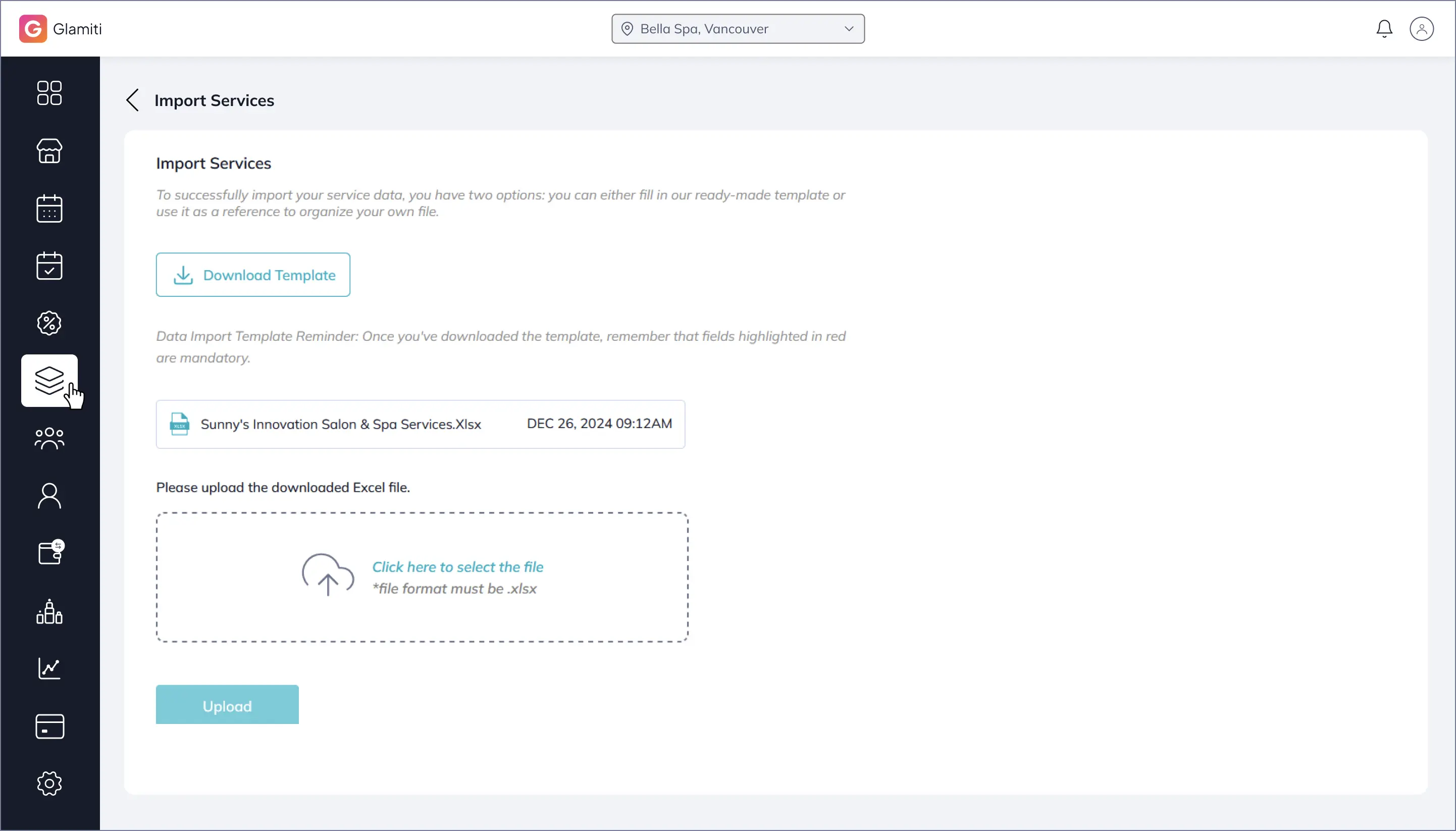The height and width of the screenshot is (831, 1456).
Task: Click the notification bell icon
Action: pyautogui.click(x=1383, y=29)
